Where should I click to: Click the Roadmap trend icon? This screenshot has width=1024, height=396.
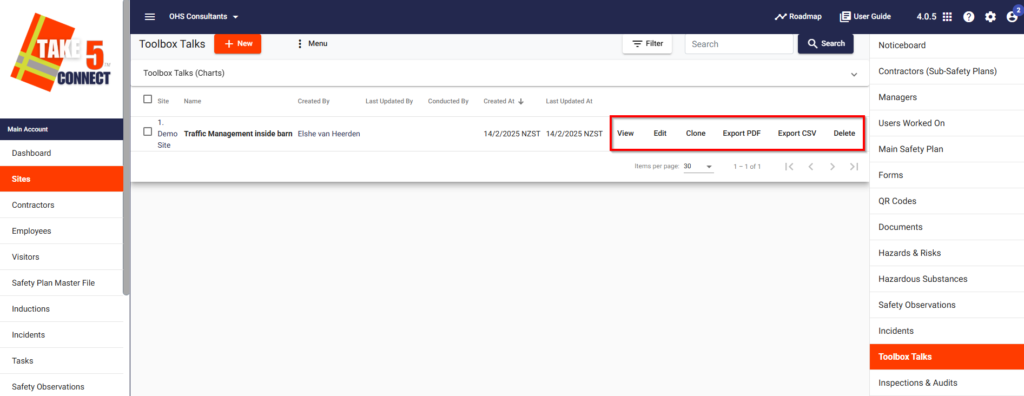(x=780, y=17)
